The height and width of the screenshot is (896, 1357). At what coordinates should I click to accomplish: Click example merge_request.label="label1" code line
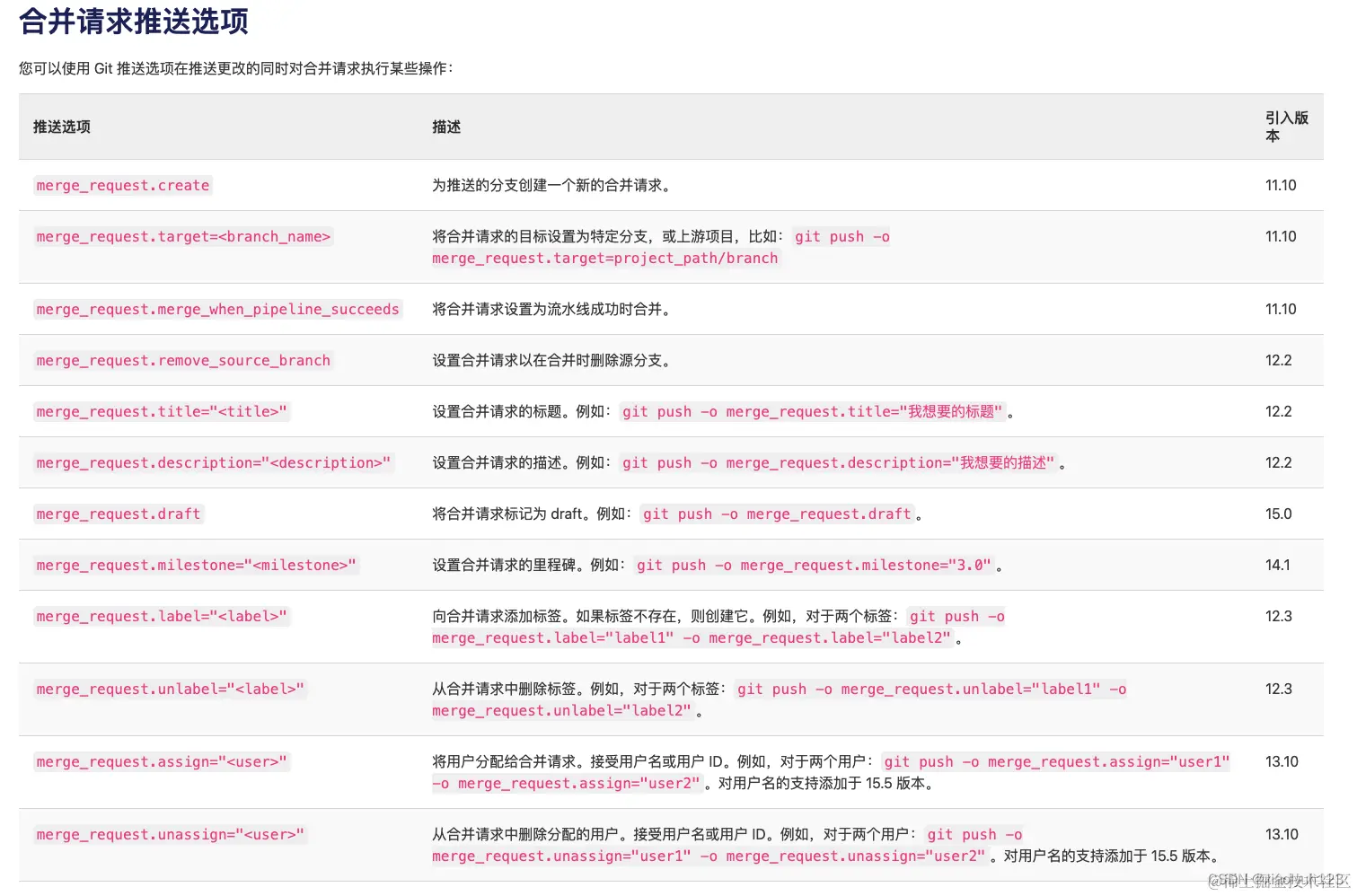[692, 637]
